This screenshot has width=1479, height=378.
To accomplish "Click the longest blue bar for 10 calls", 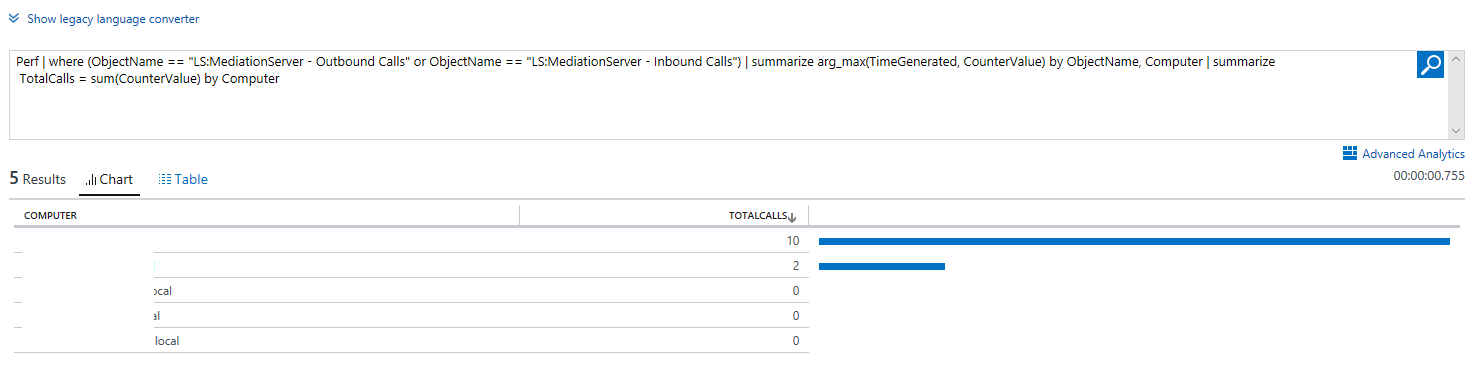I will point(1134,241).
